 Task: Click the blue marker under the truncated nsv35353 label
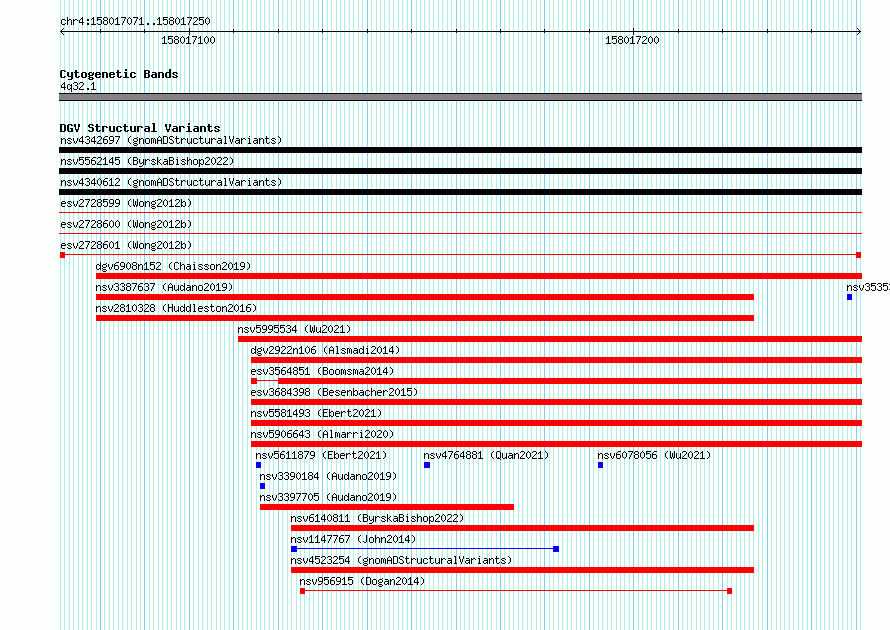pos(849,297)
